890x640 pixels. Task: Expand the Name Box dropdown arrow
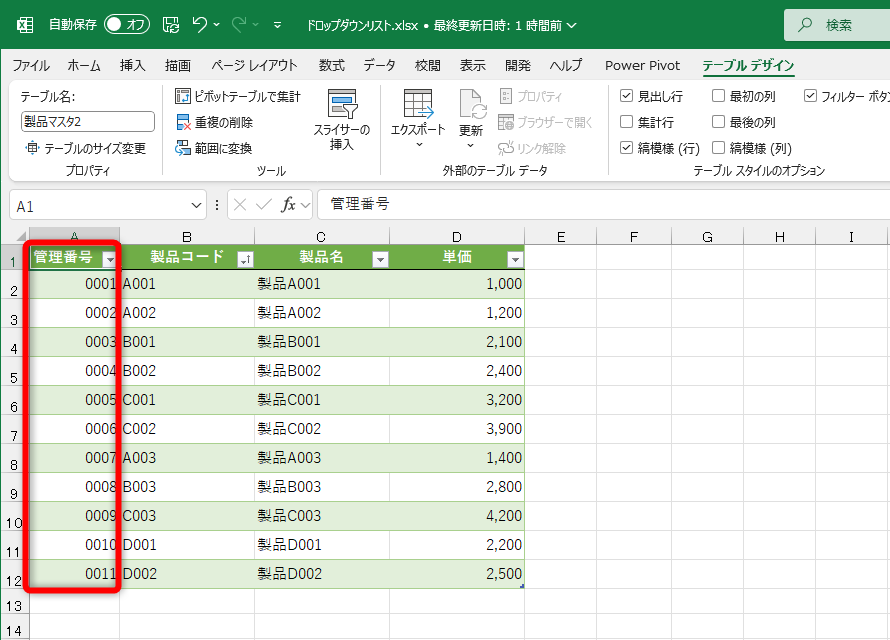[196, 205]
